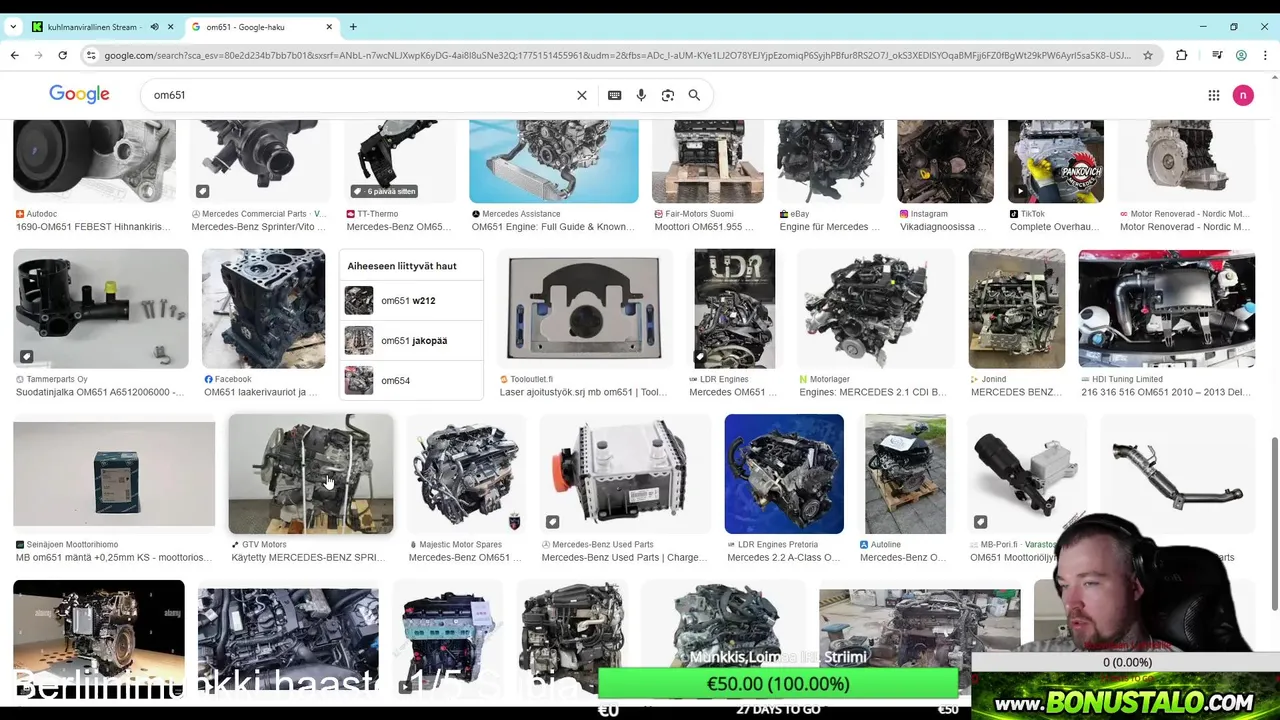View site information for google.com
This screenshot has width=1280, height=720.
92,55
